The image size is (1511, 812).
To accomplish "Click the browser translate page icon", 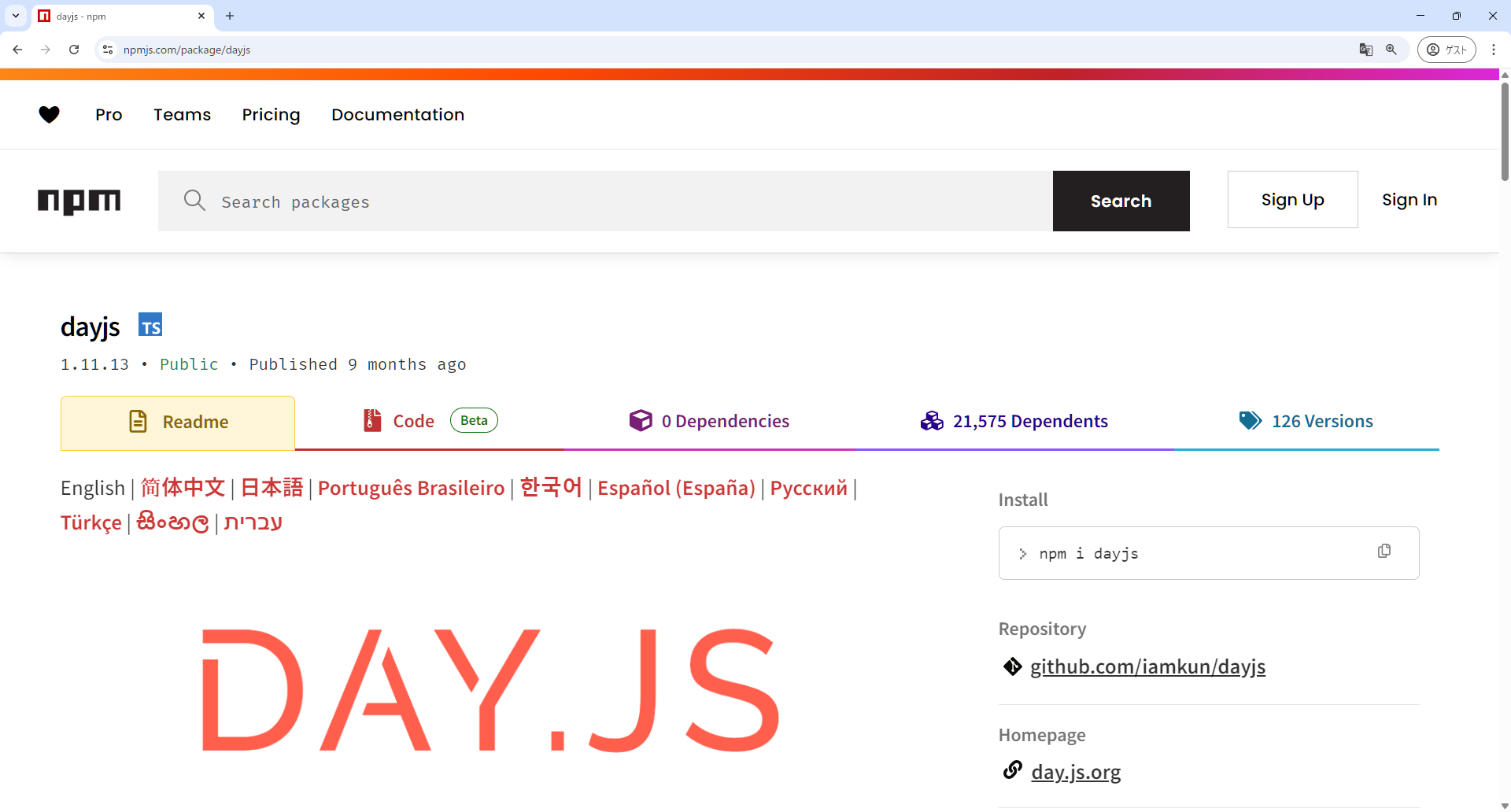I will (x=1365, y=50).
